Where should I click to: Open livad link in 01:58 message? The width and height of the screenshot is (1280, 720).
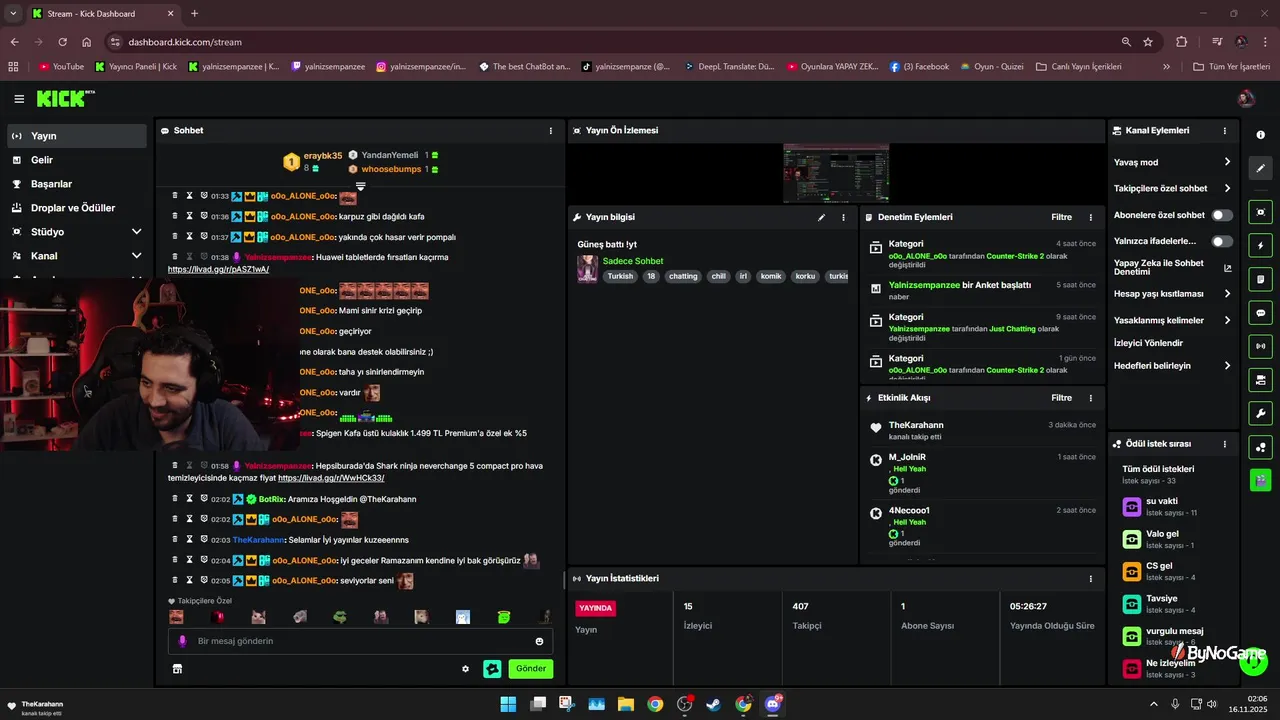coord(331,478)
